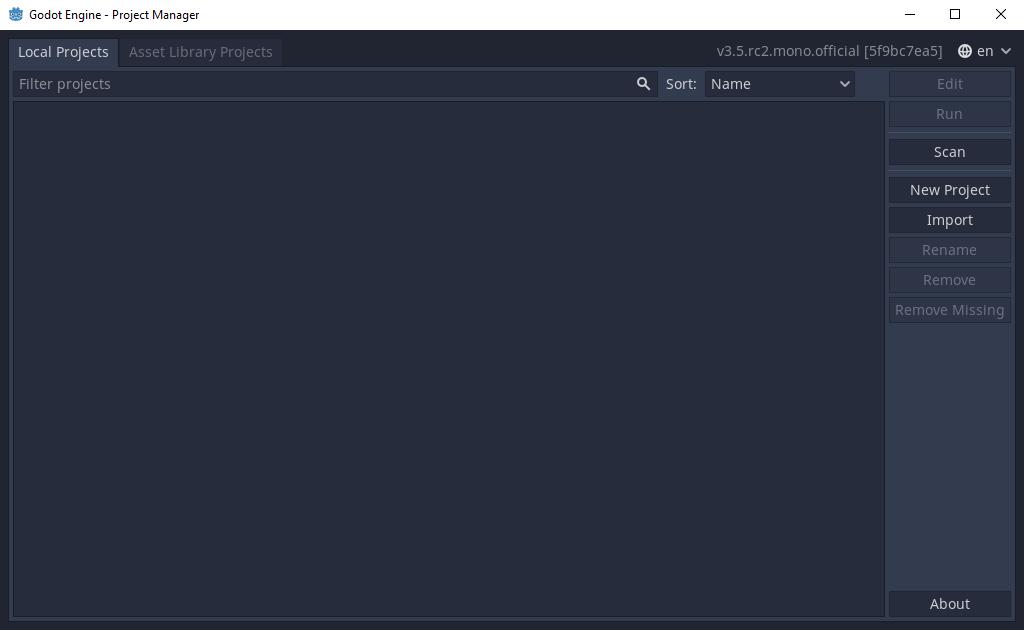Click the Godot logo in the title bar

coord(15,14)
